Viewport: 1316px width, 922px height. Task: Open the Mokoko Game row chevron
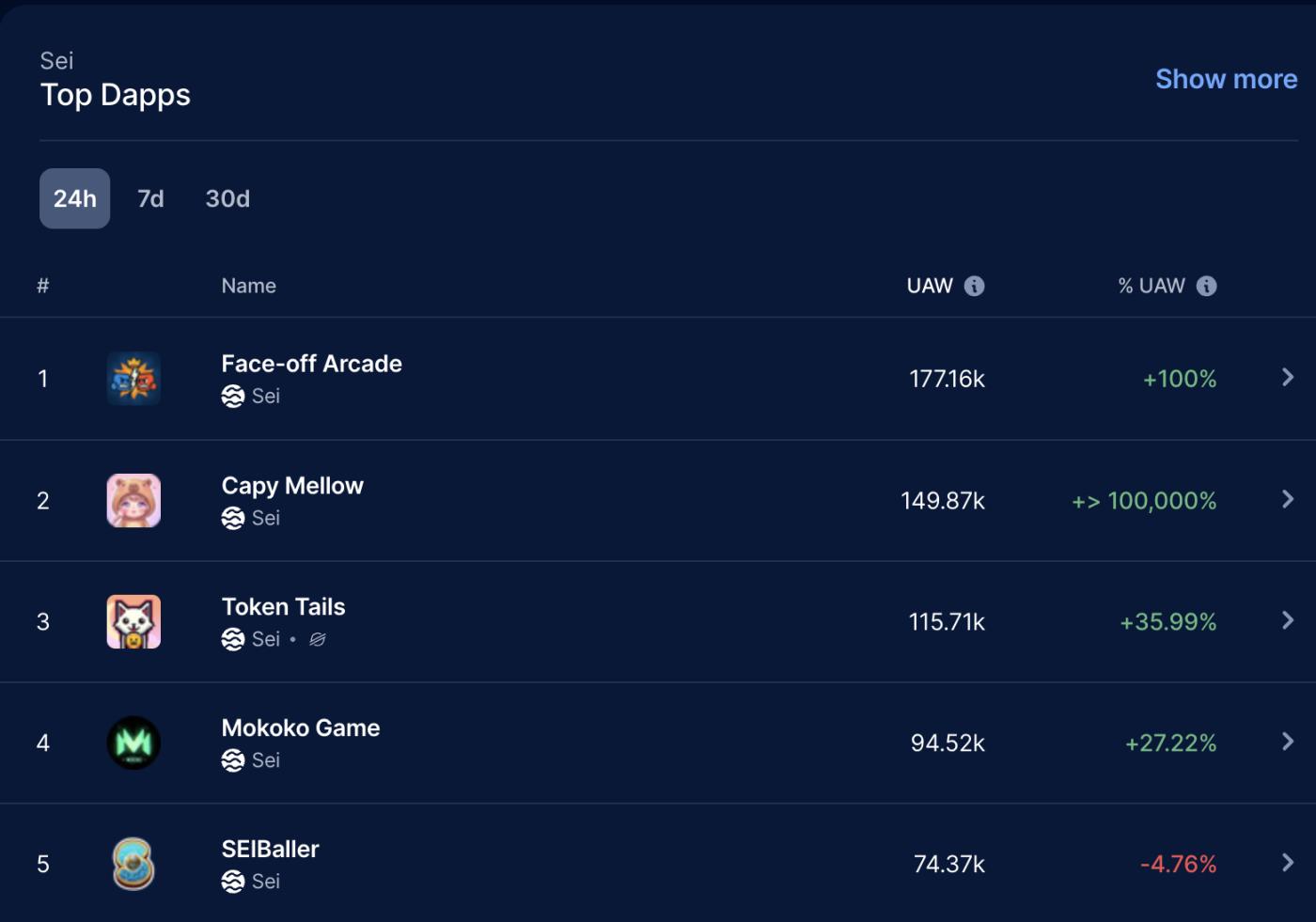click(x=1288, y=742)
